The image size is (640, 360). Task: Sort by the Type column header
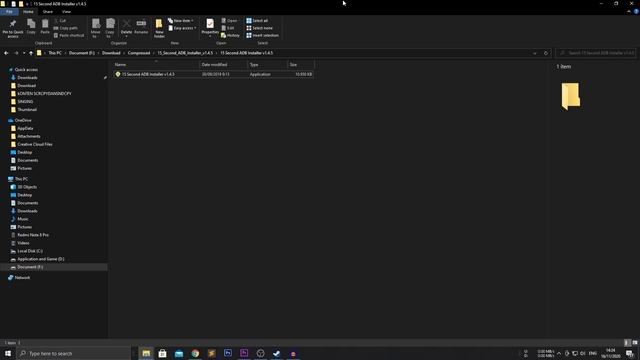pyautogui.click(x=267, y=64)
